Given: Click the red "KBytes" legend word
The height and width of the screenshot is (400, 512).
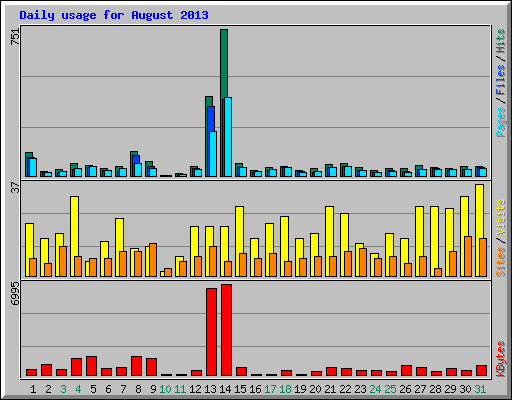Looking at the screenshot, I should (x=500, y=359).
